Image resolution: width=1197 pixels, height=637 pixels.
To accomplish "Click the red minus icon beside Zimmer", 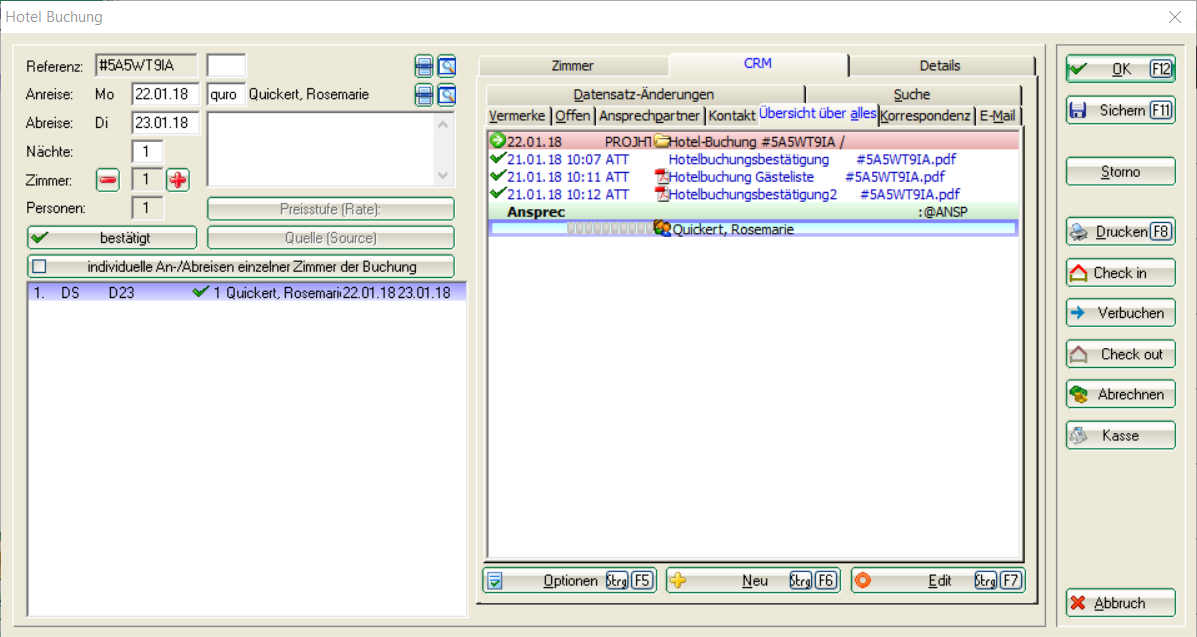I will (x=107, y=180).
